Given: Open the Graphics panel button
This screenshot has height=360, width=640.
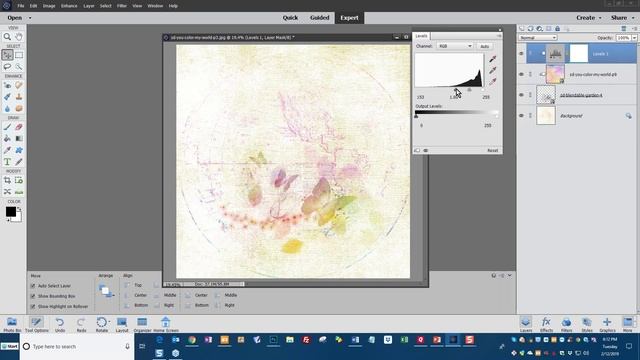Looking at the screenshot, I should click(607, 324).
